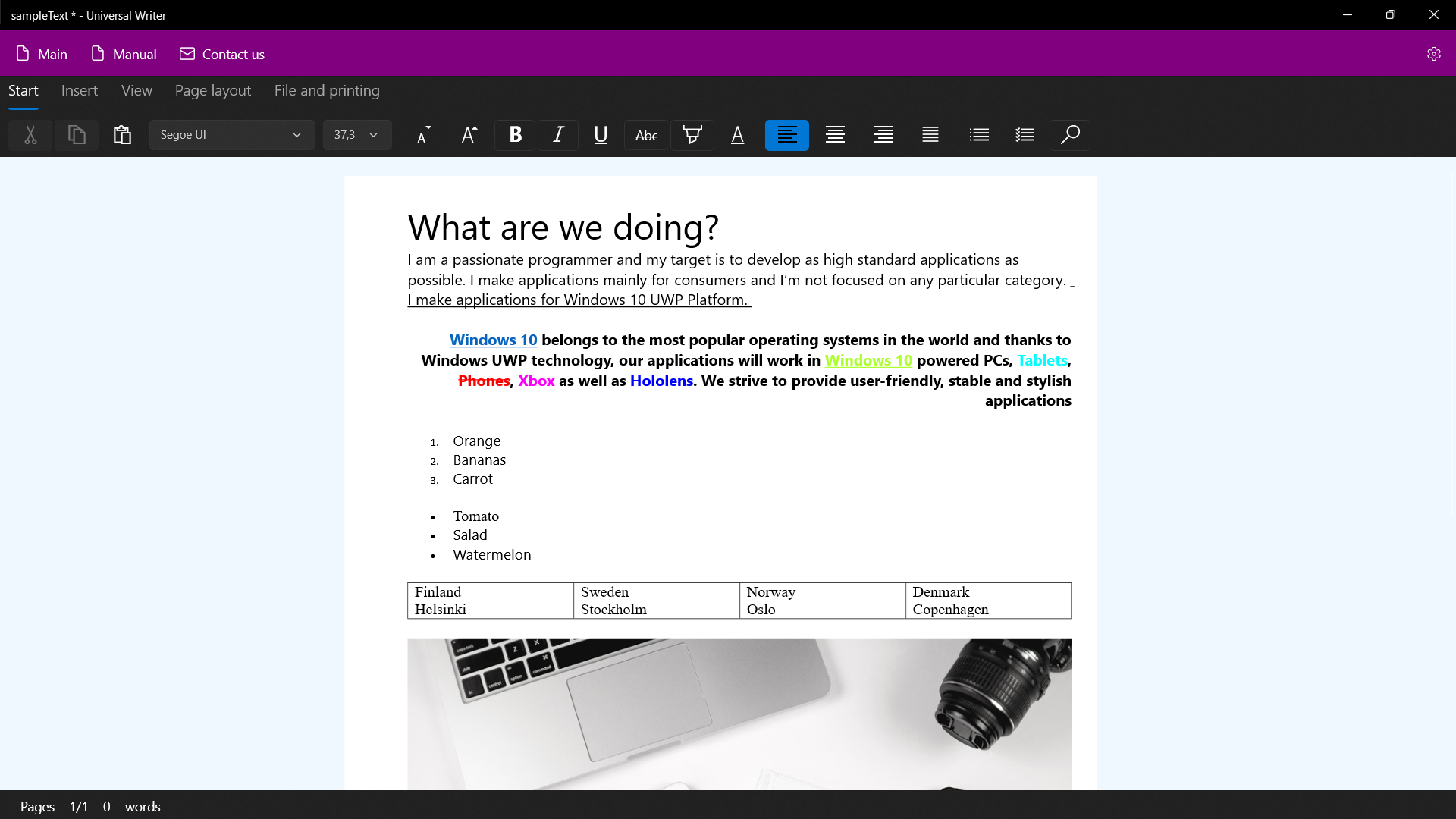Open the text highlighter tool

(x=692, y=135)
